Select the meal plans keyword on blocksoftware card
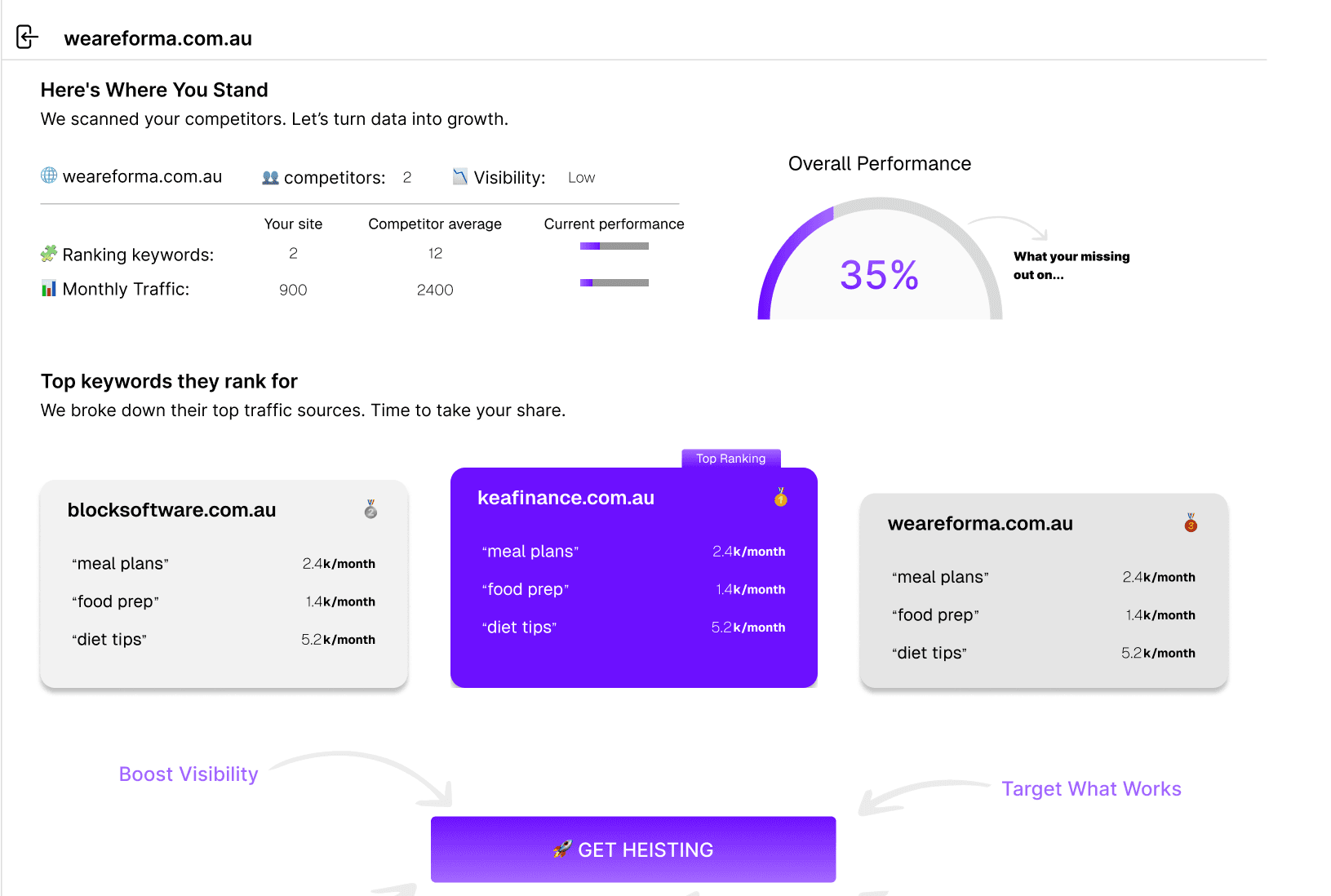 tap(118, 563)
